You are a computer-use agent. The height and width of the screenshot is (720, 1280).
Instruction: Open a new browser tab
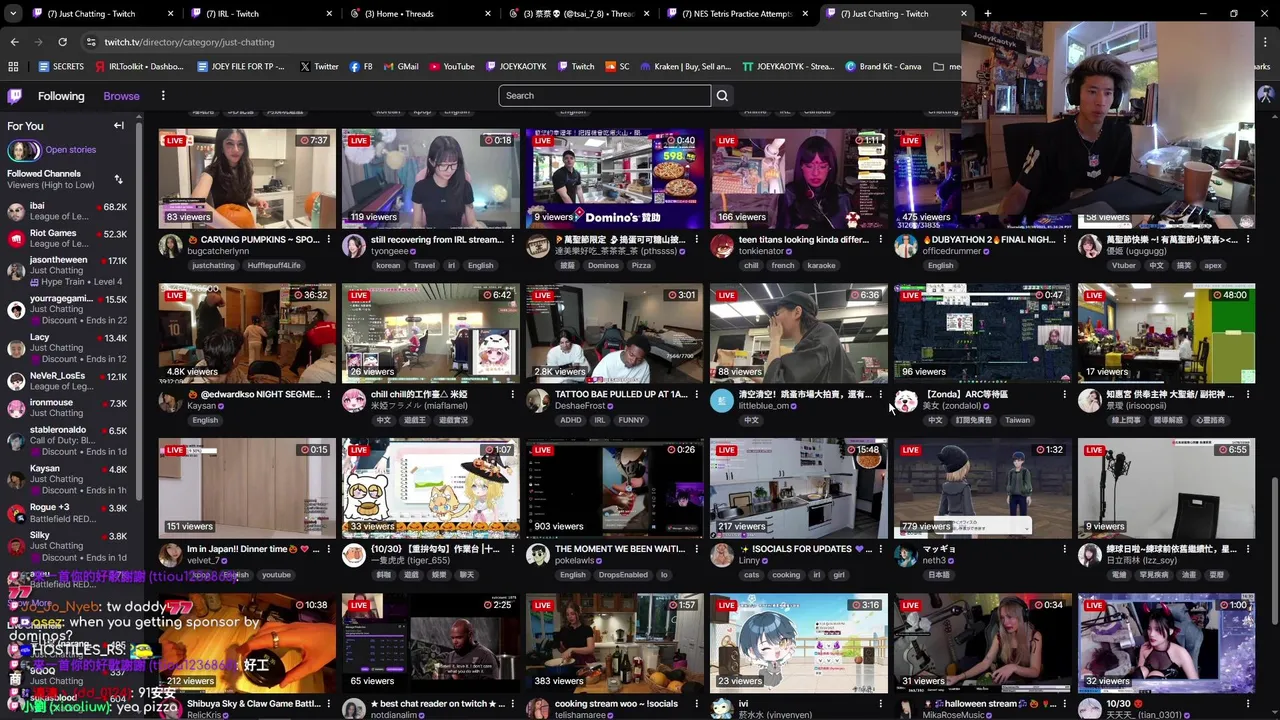coord(987,14)
